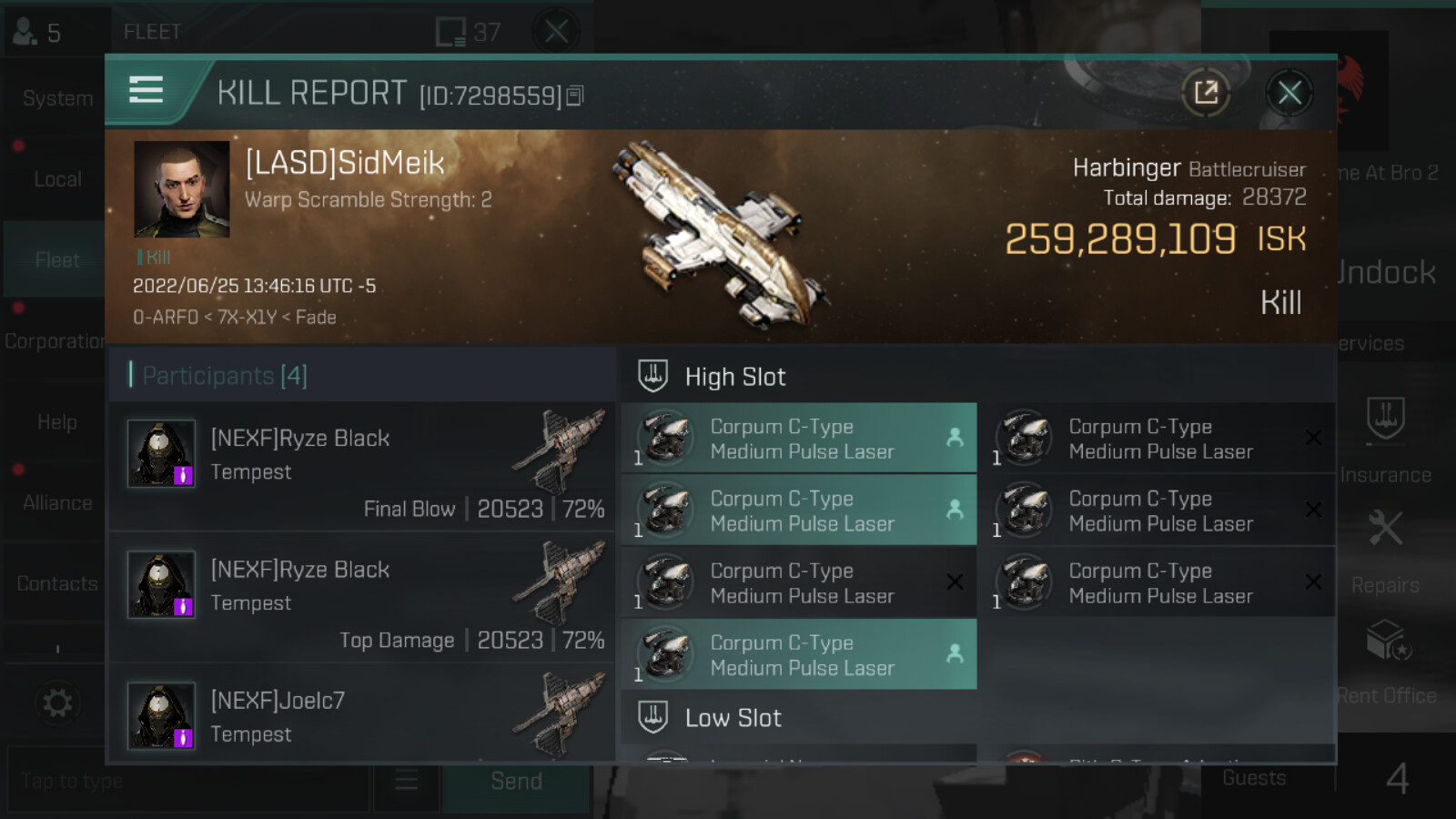Share the kill report via export icon

[x=1206, y=92]
